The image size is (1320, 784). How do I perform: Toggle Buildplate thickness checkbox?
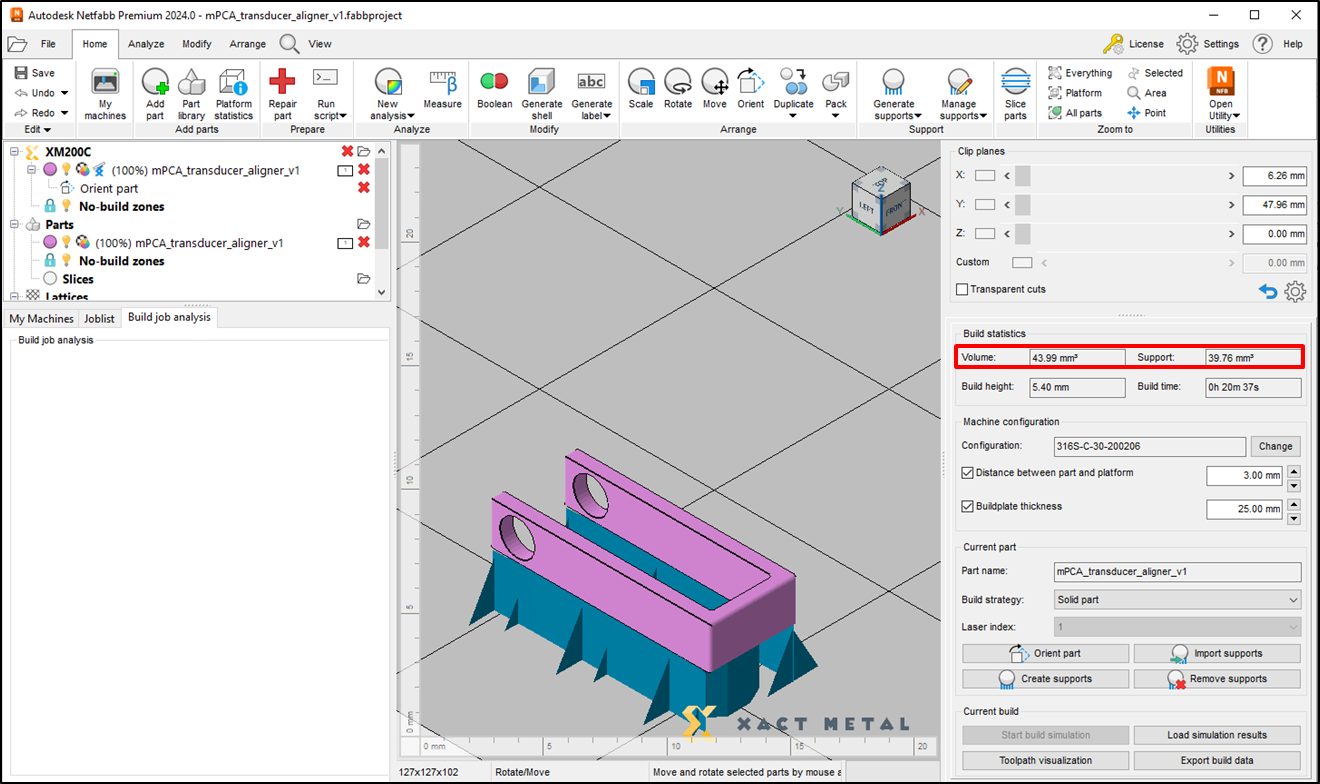click(x=967, y=506)
